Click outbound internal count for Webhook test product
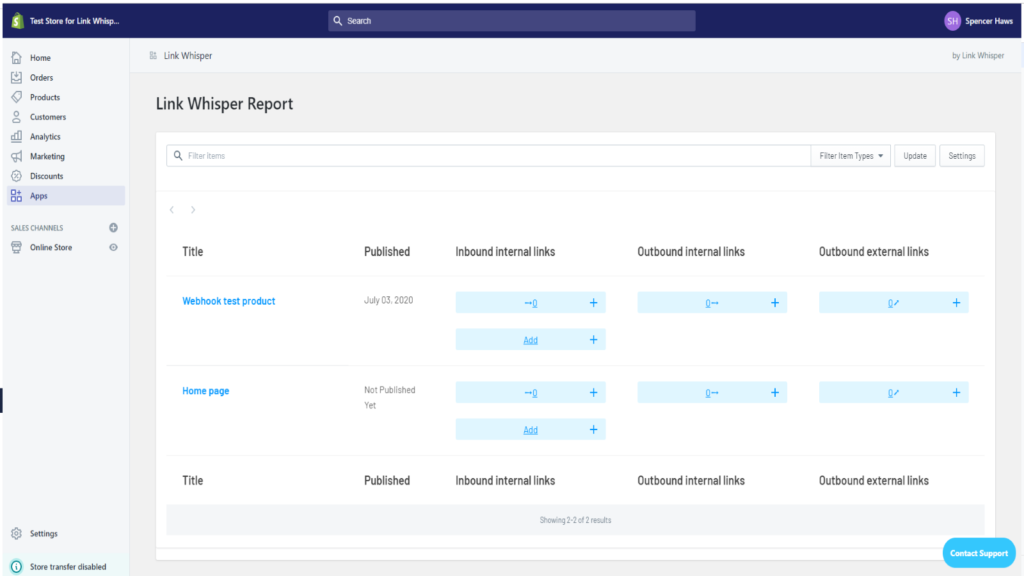This screenshot has height=576, width=1024. (x=712, y=303)
